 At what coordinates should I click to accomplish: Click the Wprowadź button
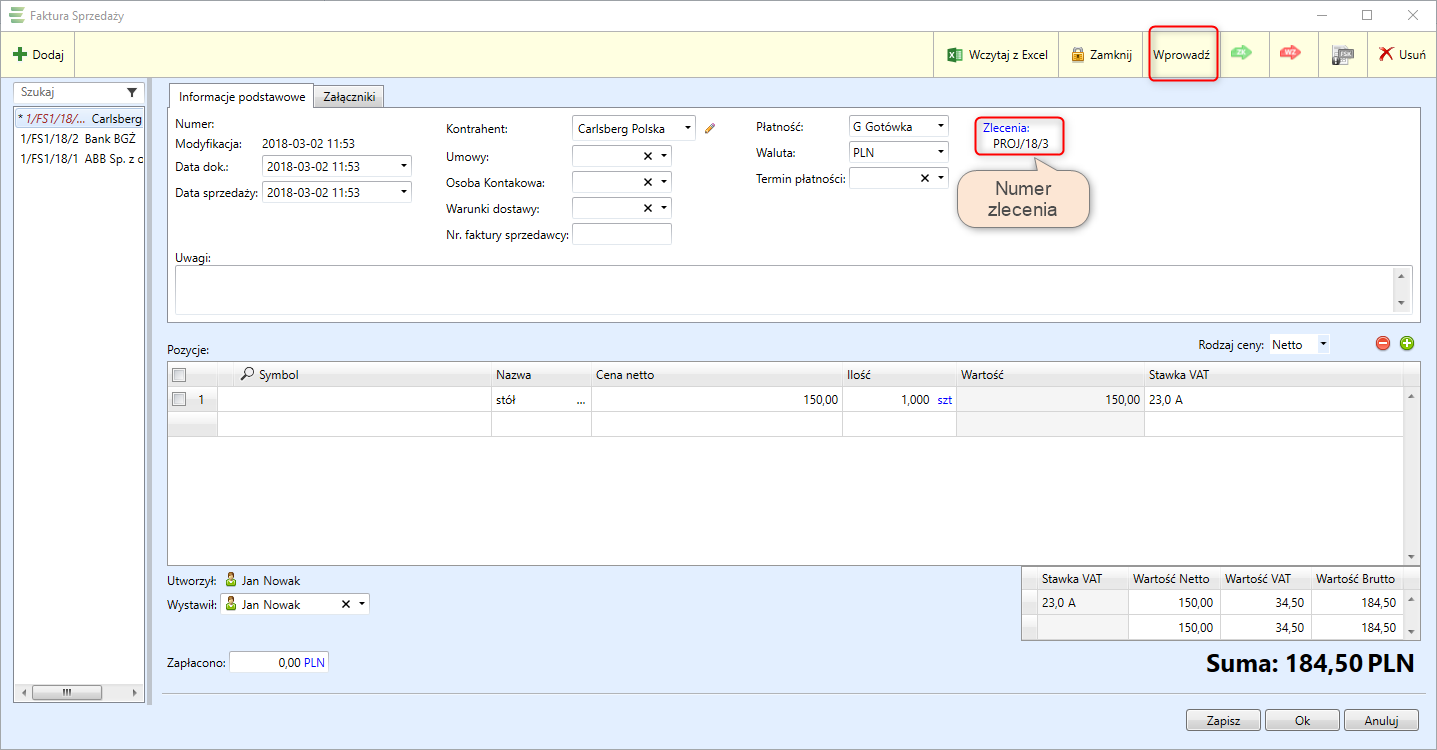click(x=1182, y=55)
